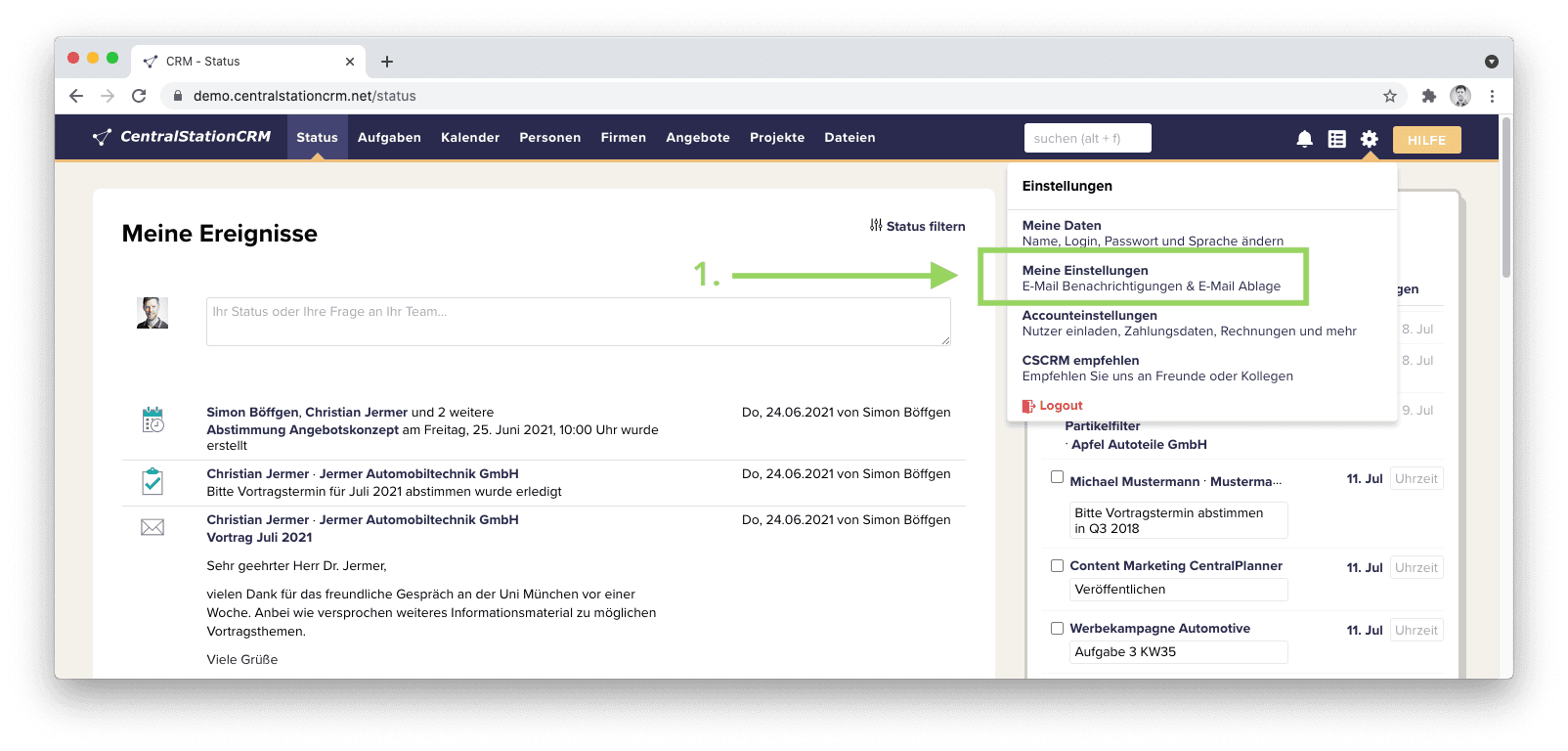Open the Chrome tab search dropdown arrow
Viewport: 1568px width, 751px height.
(1491, 62)
